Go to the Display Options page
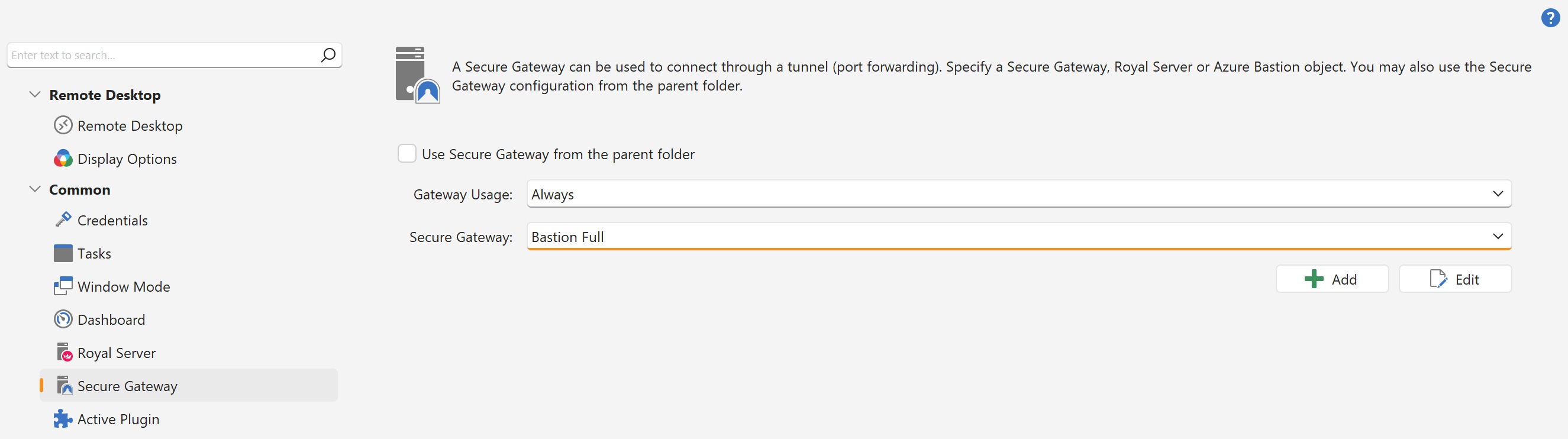Viewport: 1568px width, 439px height. point(127,159)
